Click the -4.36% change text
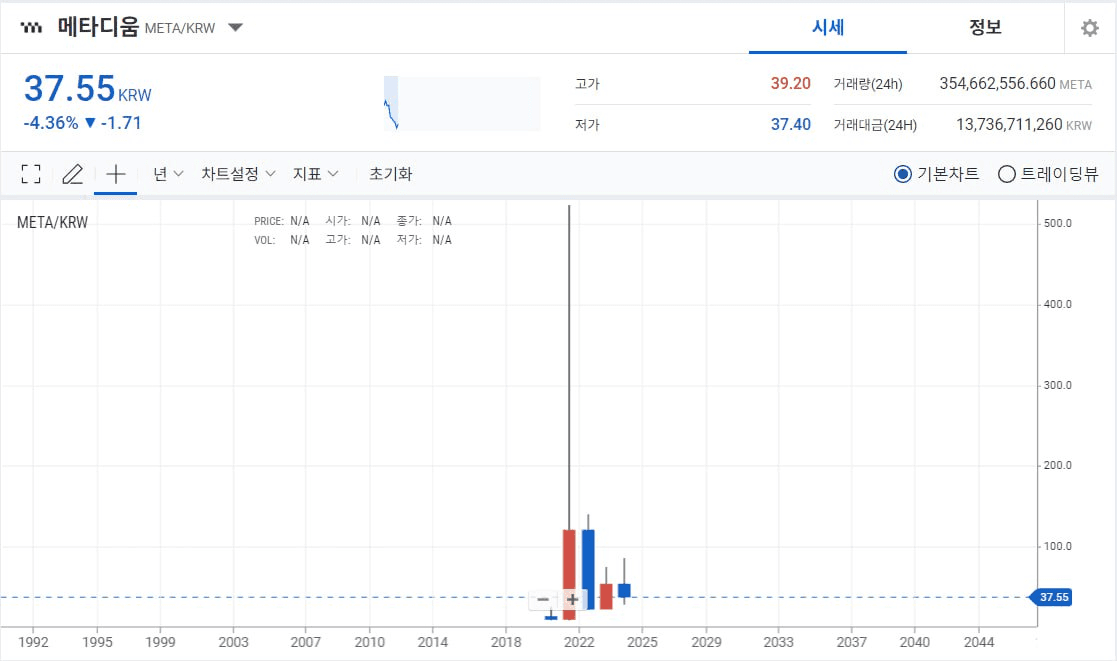1117x661 pixels. 51,123
